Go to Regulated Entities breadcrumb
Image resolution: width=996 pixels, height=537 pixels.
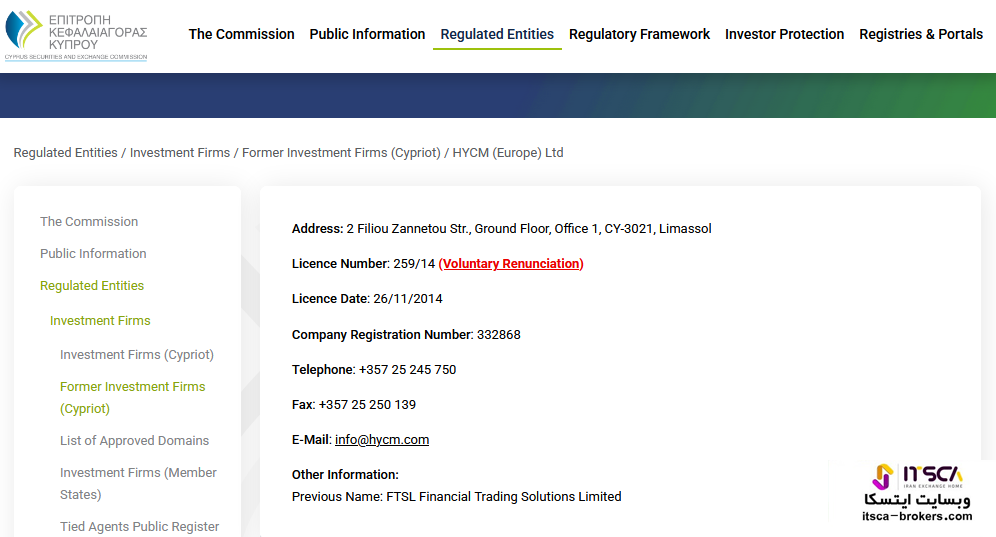click(65, 153)
